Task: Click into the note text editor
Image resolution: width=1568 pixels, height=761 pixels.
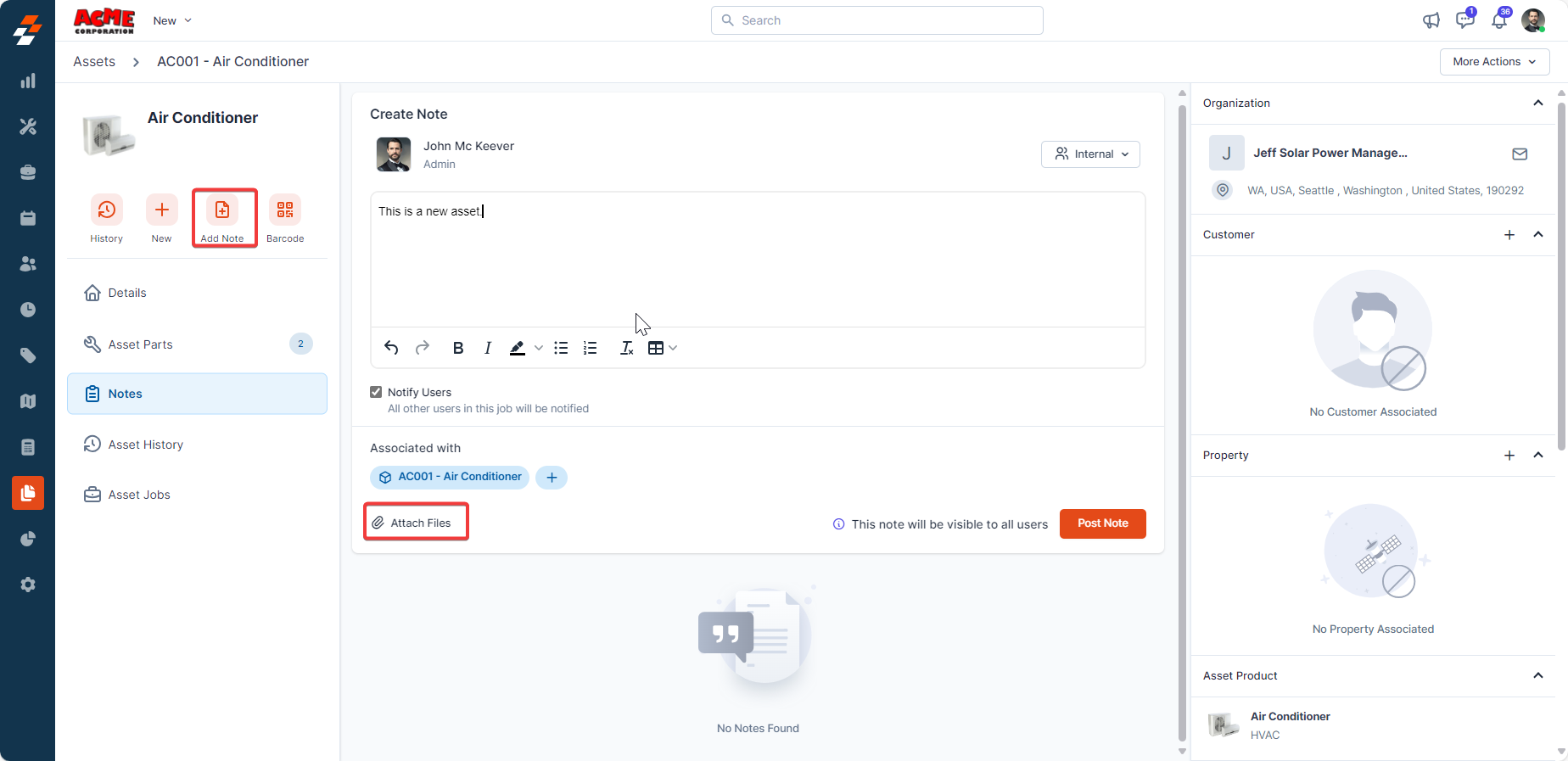Action: tap(758, 260)
